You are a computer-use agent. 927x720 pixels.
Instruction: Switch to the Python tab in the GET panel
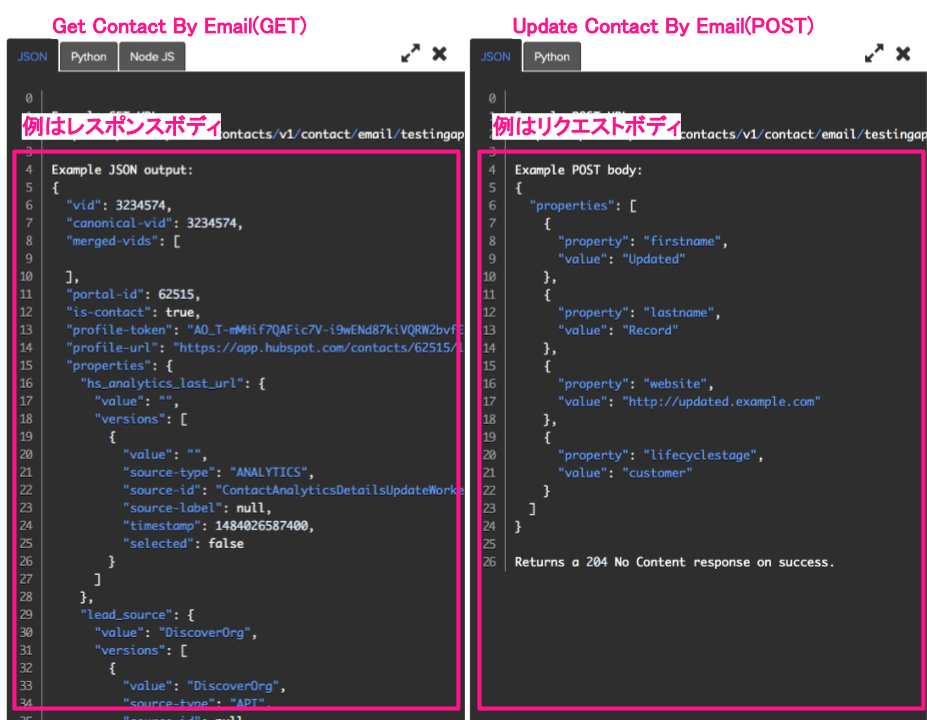88,57
